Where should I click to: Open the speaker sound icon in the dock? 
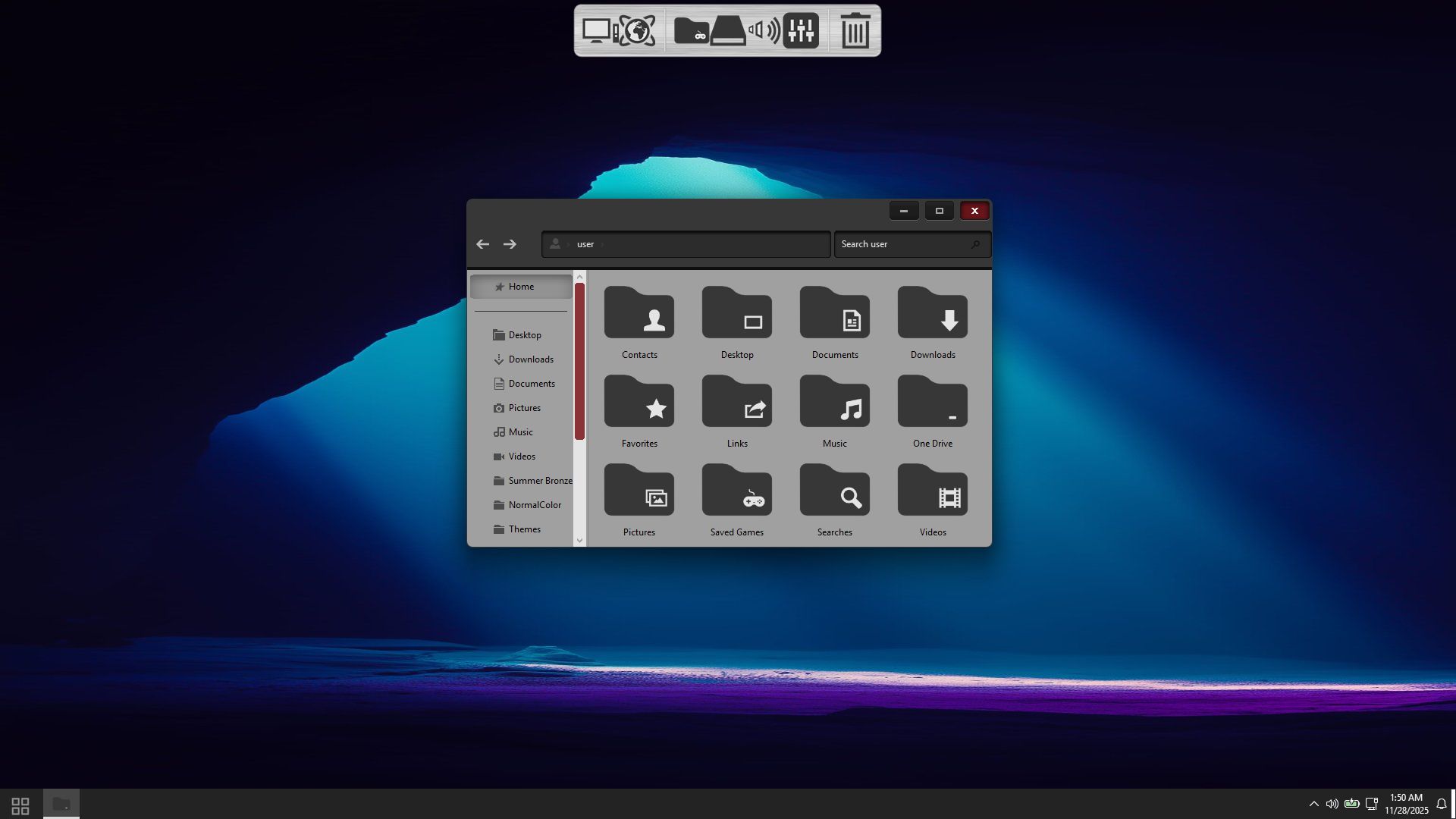(764, 30)
